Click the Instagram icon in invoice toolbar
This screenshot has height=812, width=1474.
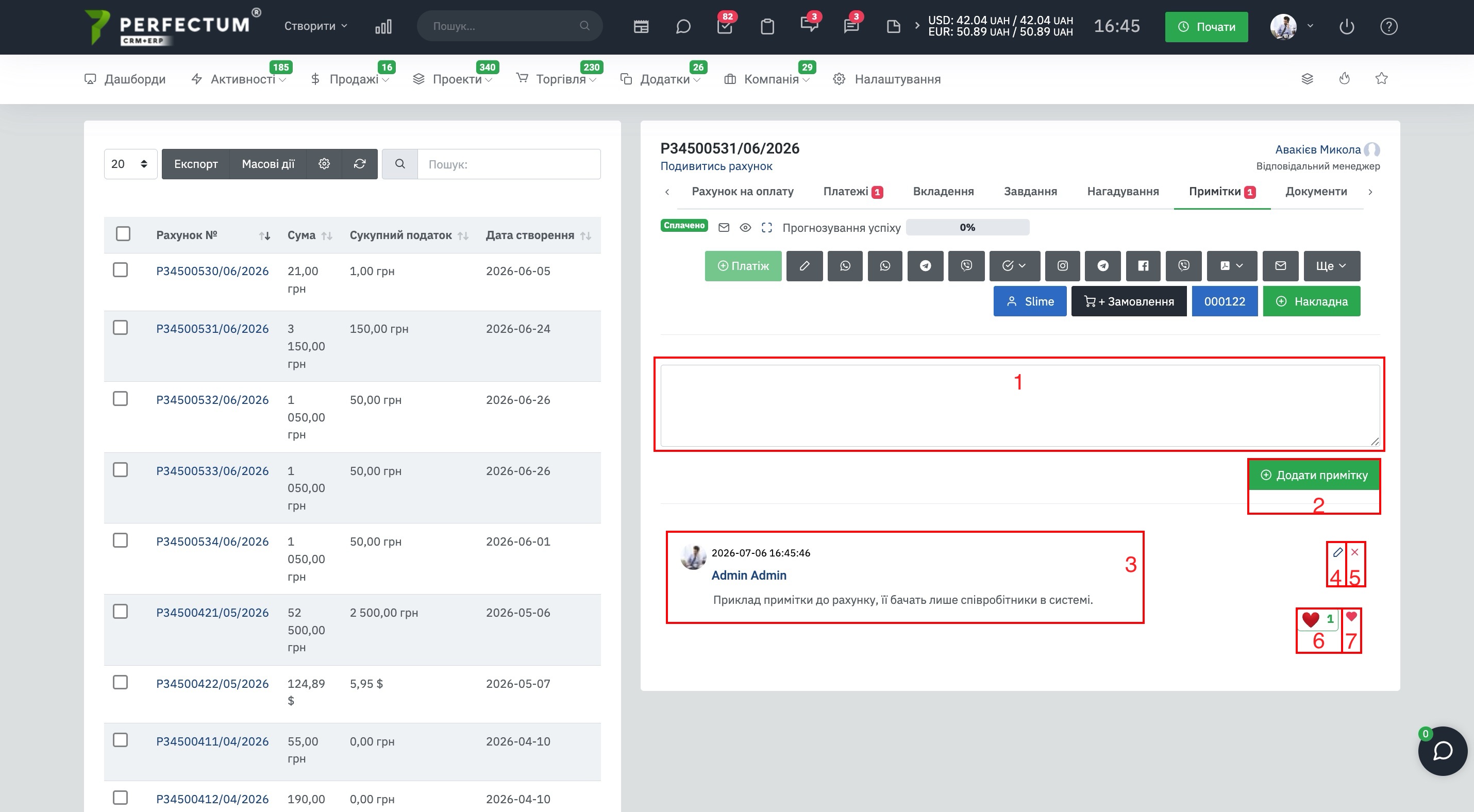1062,266
